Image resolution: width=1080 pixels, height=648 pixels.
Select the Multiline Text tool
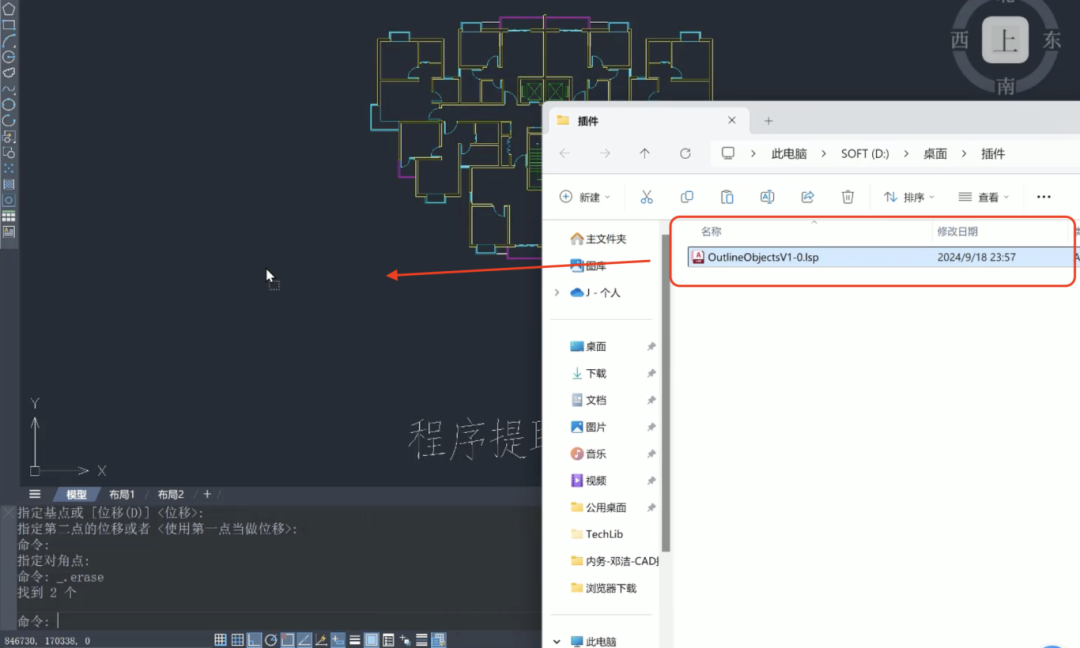click(9, 231)
